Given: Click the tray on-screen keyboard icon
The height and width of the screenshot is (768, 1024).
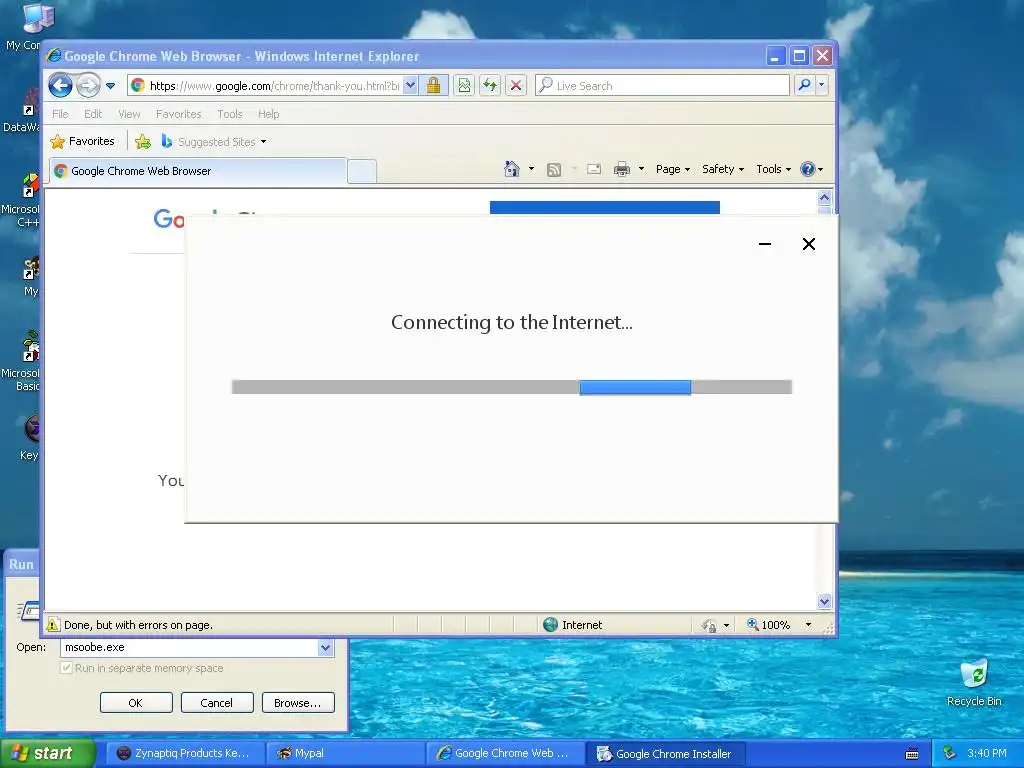Looking at the screenshot, I should tap(912, 754).
